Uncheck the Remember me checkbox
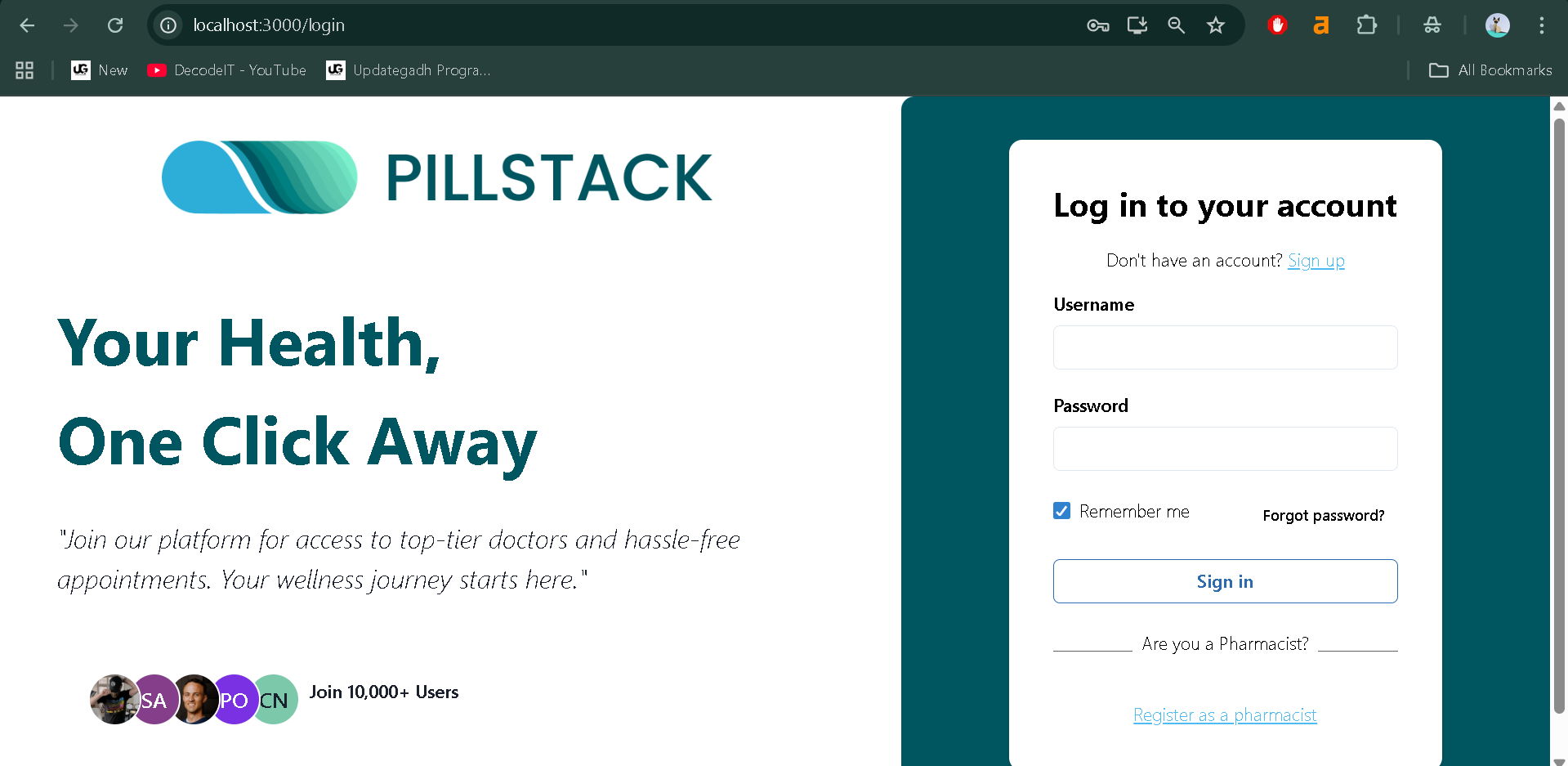This screenshot has width=1568, height=766. (1061, 511)
